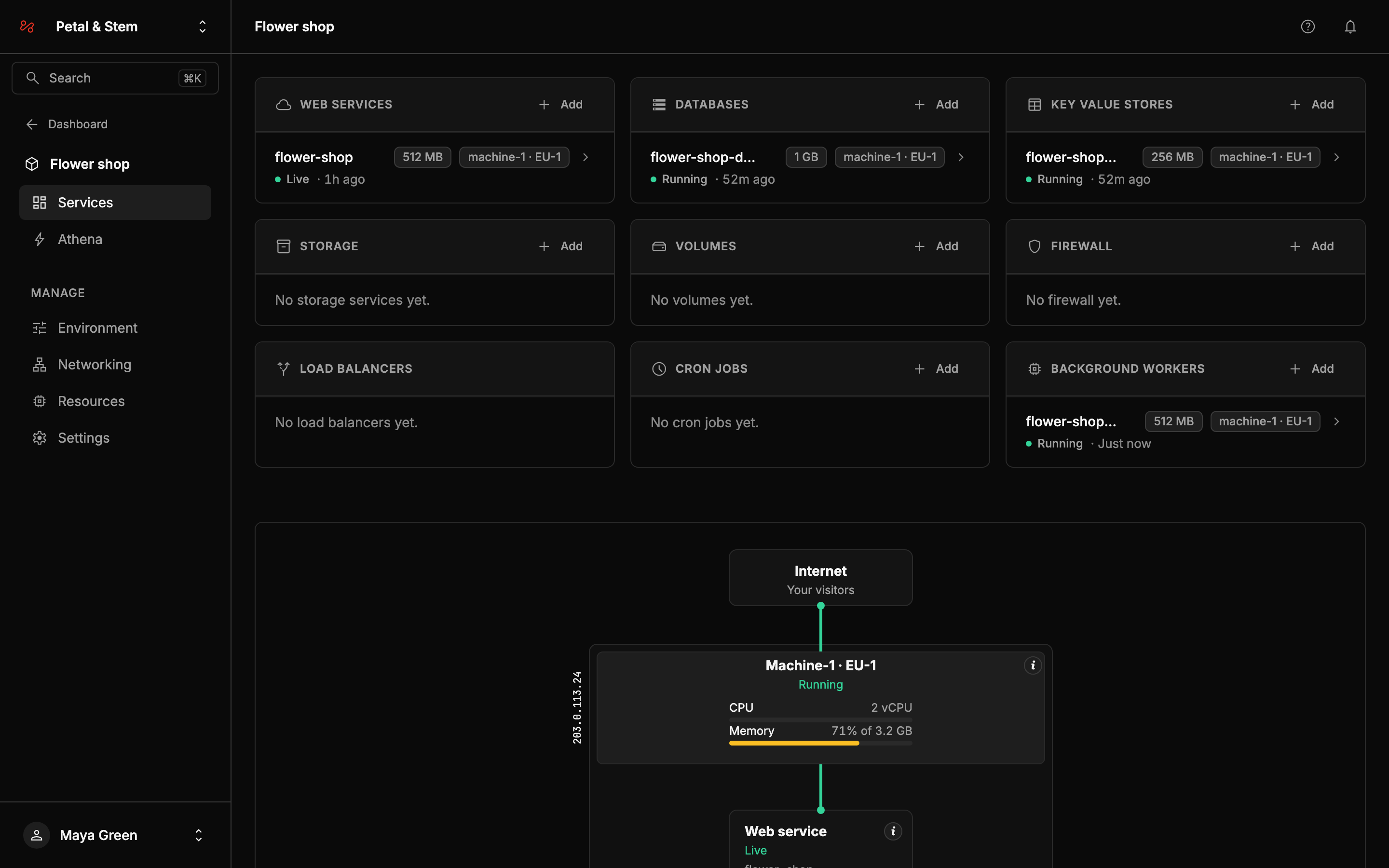Click Maya Green's avatar icon
Viewport: 1389px width, 868px height.
pos(37,835)
